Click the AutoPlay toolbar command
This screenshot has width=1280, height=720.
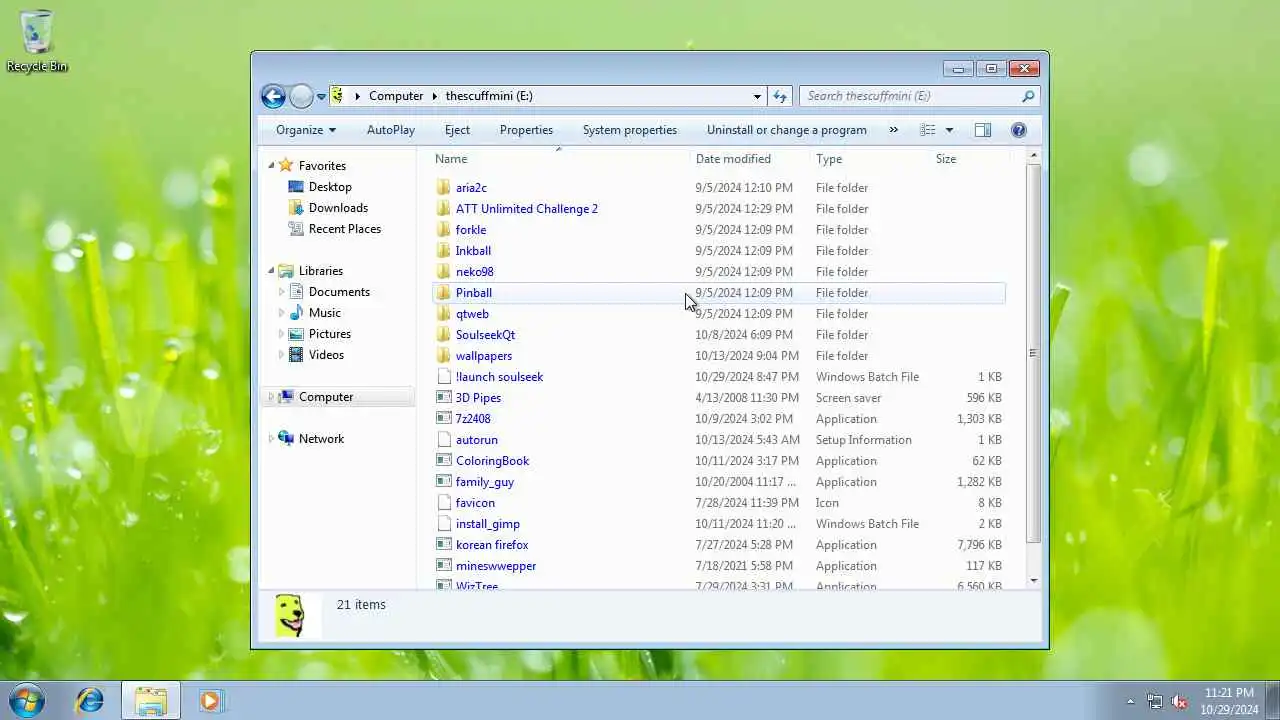391,130
